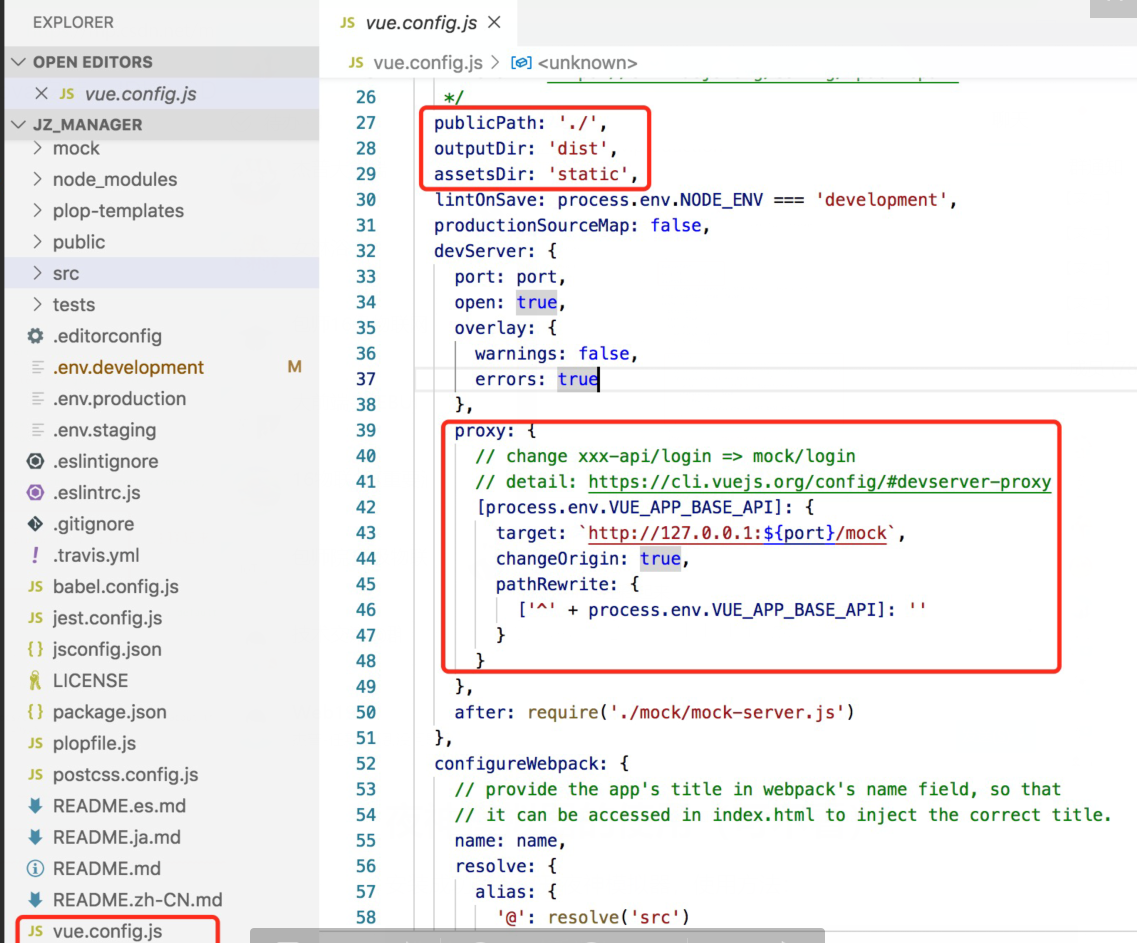Click line number 39 in the gutter
The image size is (1137, 943).
pyautogui.click(x=366, y=430)
